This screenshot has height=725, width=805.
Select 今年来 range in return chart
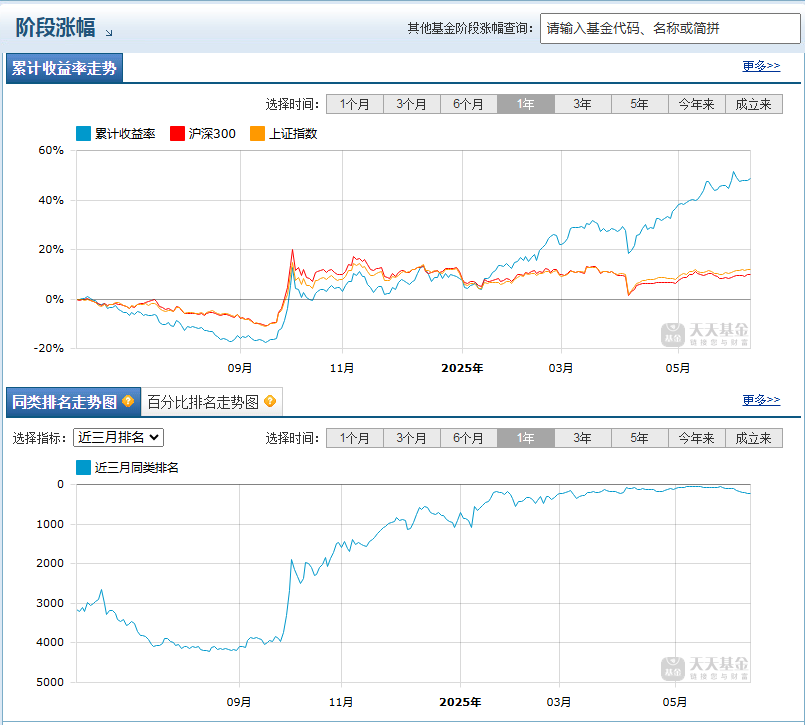click(697, 104)
